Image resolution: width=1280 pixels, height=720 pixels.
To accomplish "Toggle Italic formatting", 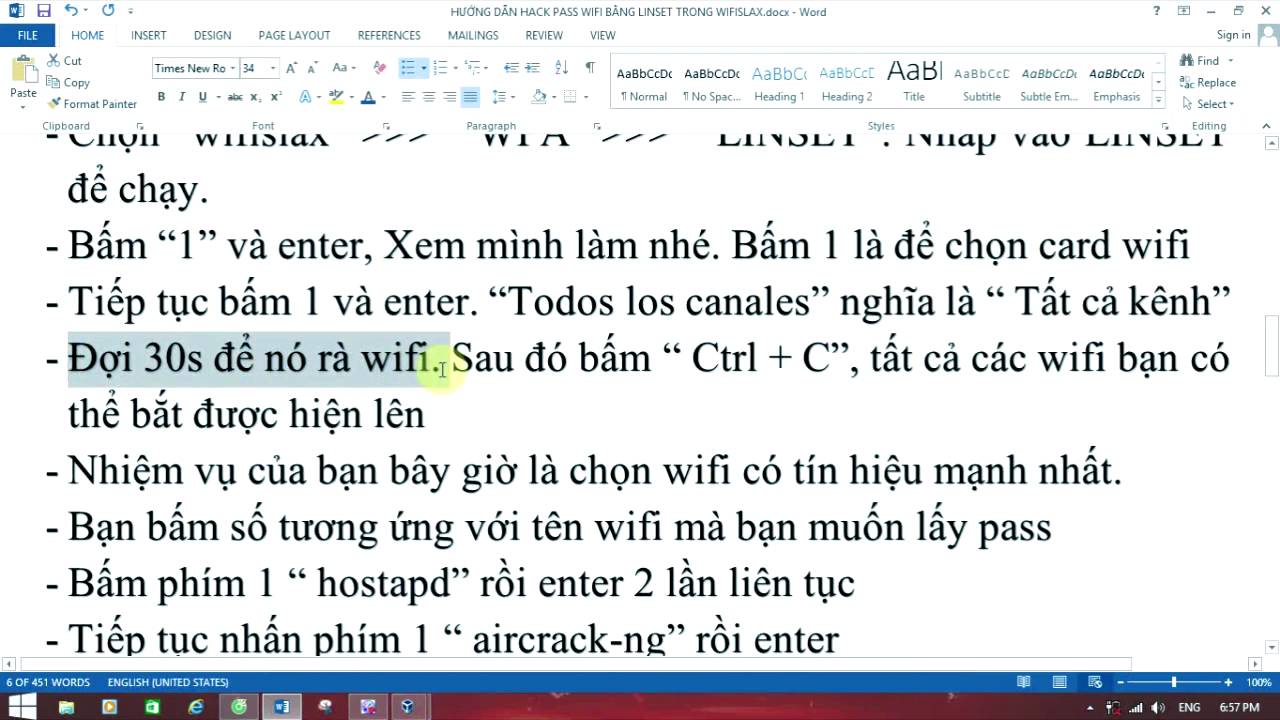I will [182, 97].
